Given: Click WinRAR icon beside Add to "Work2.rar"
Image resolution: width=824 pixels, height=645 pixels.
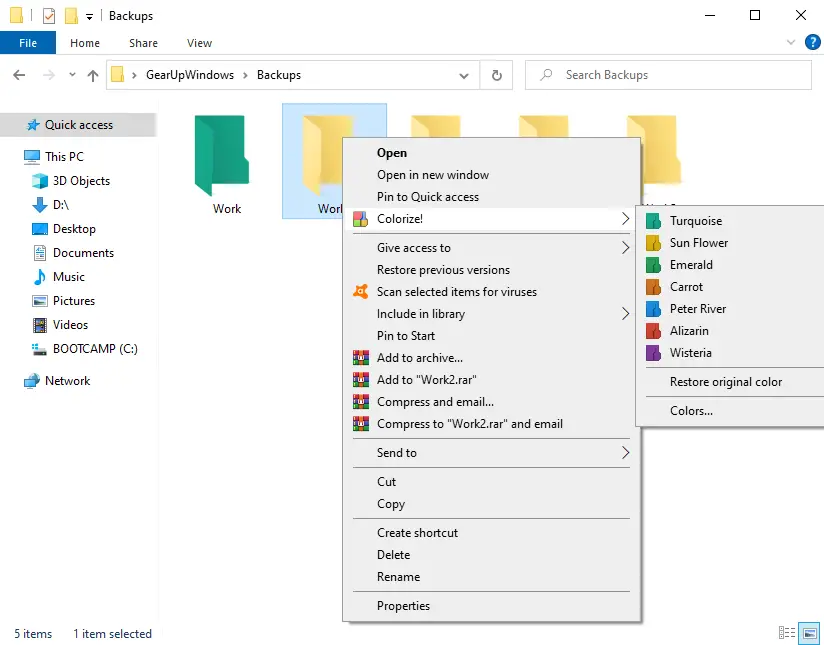Looking at the screenshot, I should [360, 380].
